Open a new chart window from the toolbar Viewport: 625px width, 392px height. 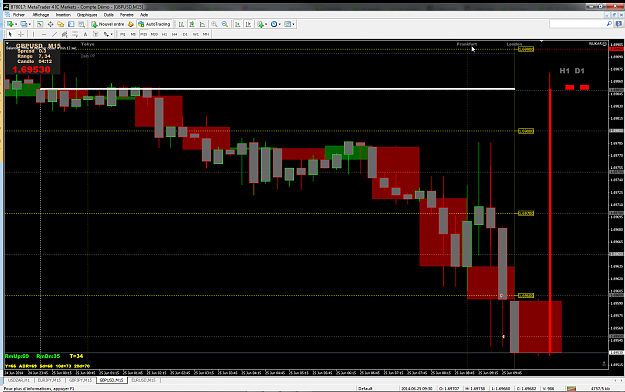[10, 24]
